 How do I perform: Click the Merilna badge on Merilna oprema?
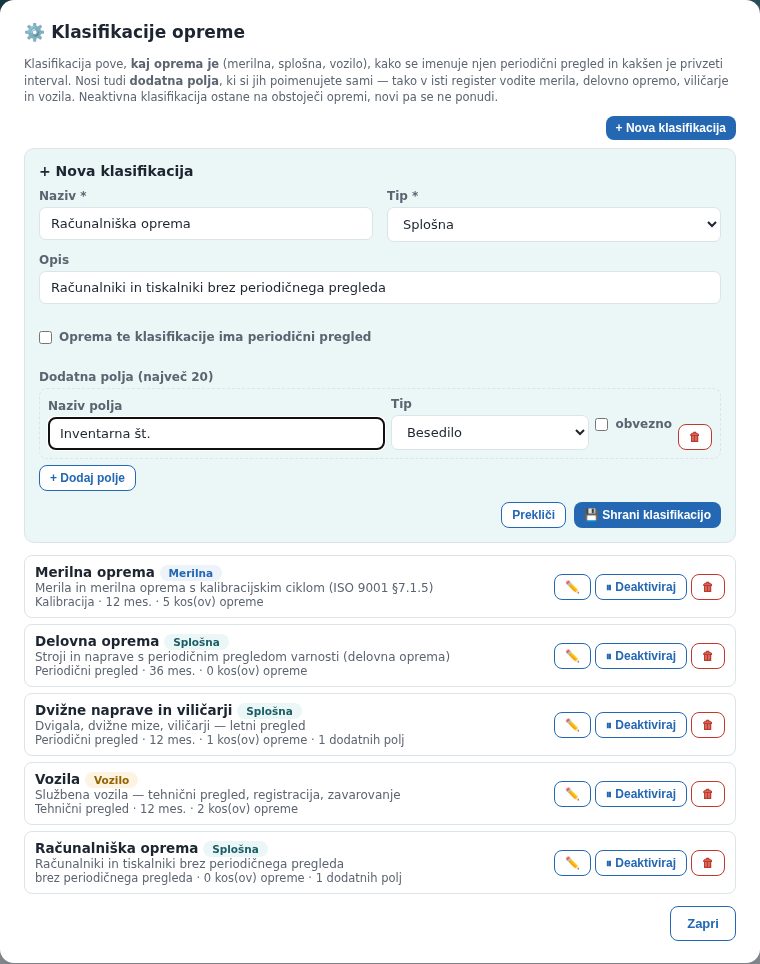(x=191, y=573)
